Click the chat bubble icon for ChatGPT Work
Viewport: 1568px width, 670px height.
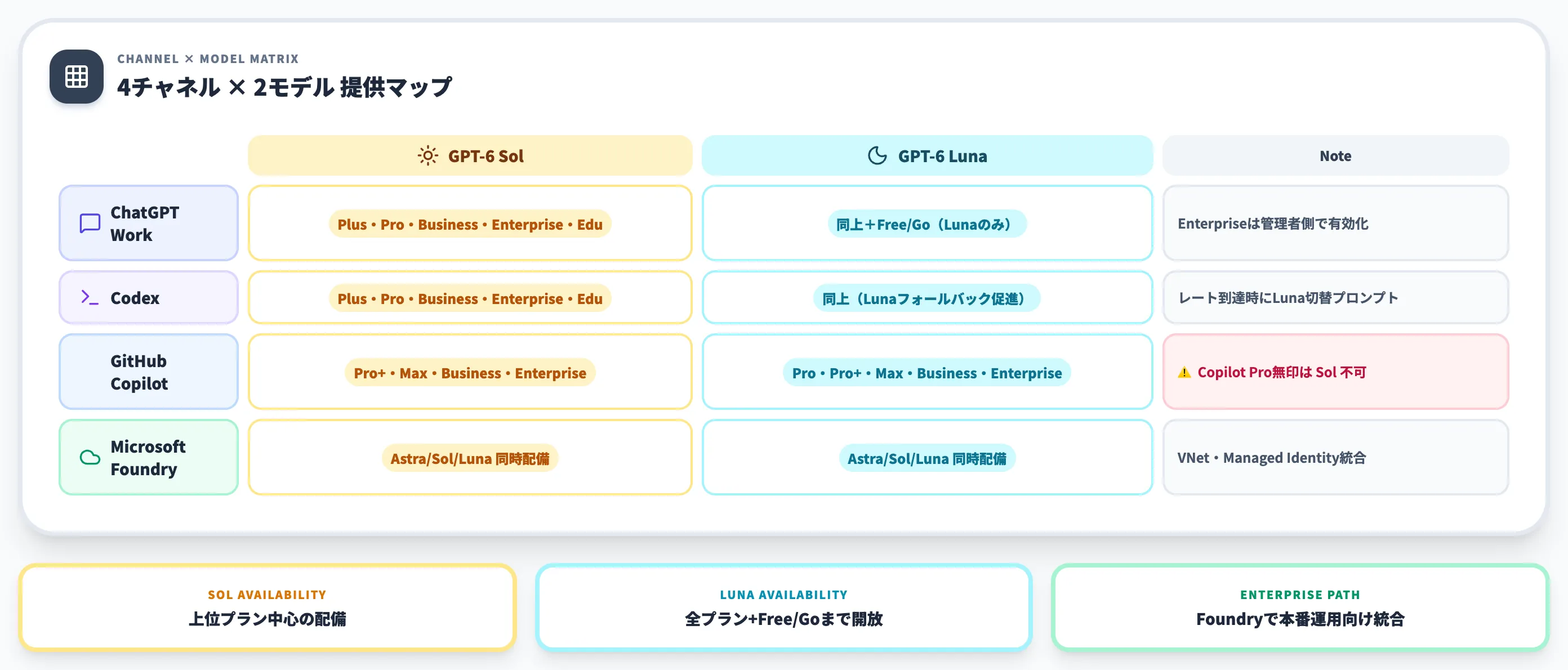click(x=90, y=224)
